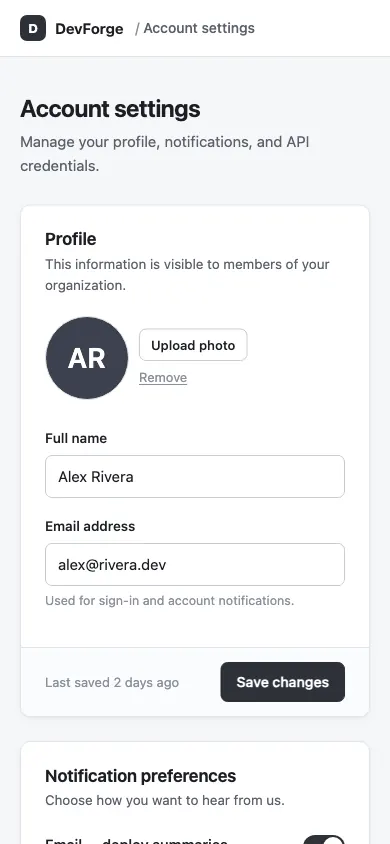This screenshot has width=390, height=844.
Task: Focus the Email address input field
Action: pyautogui.click(x=195, y=565)
